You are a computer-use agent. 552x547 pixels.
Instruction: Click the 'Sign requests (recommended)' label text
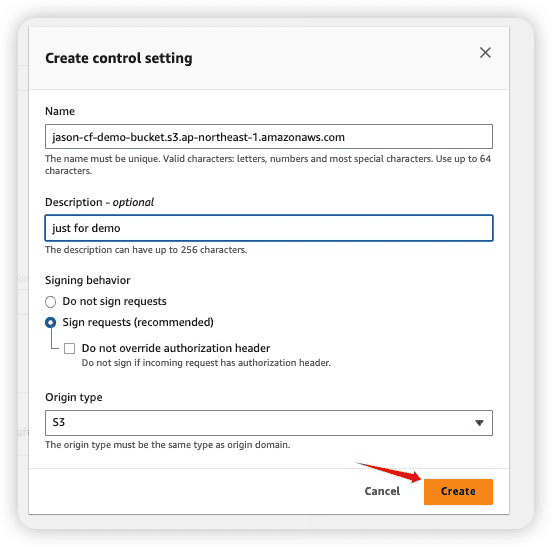click(138, 322)
